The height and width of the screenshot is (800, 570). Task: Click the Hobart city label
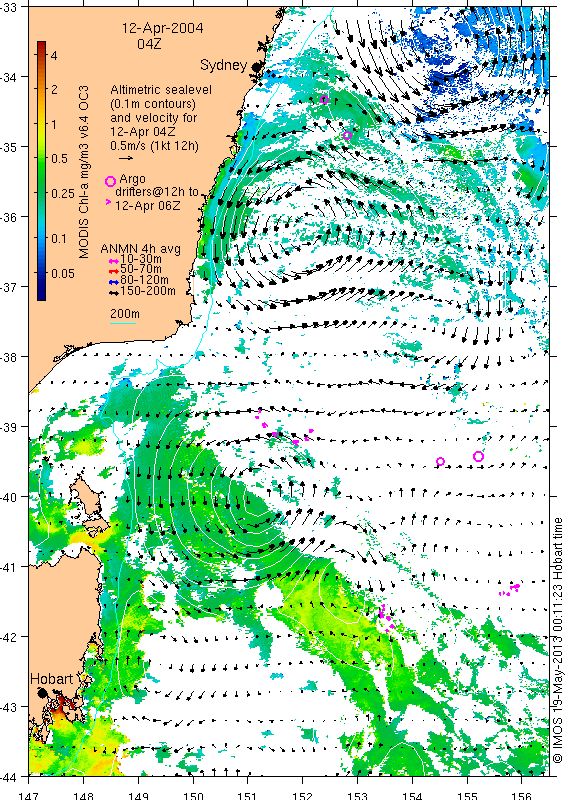click(x=52, y=679)
